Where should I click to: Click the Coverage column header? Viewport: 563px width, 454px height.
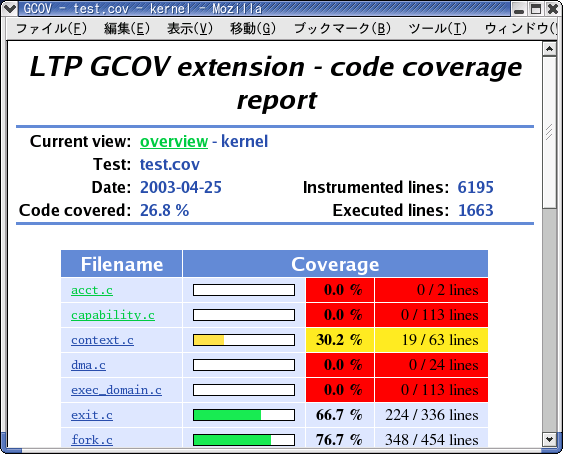tap(335, 264)
